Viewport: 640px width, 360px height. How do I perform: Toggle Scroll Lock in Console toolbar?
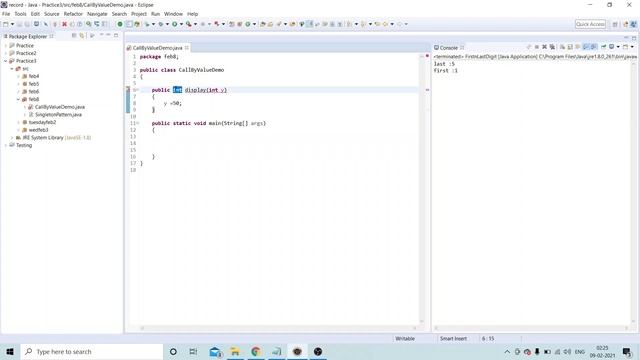pyautogui.click(x=570, y=47)
